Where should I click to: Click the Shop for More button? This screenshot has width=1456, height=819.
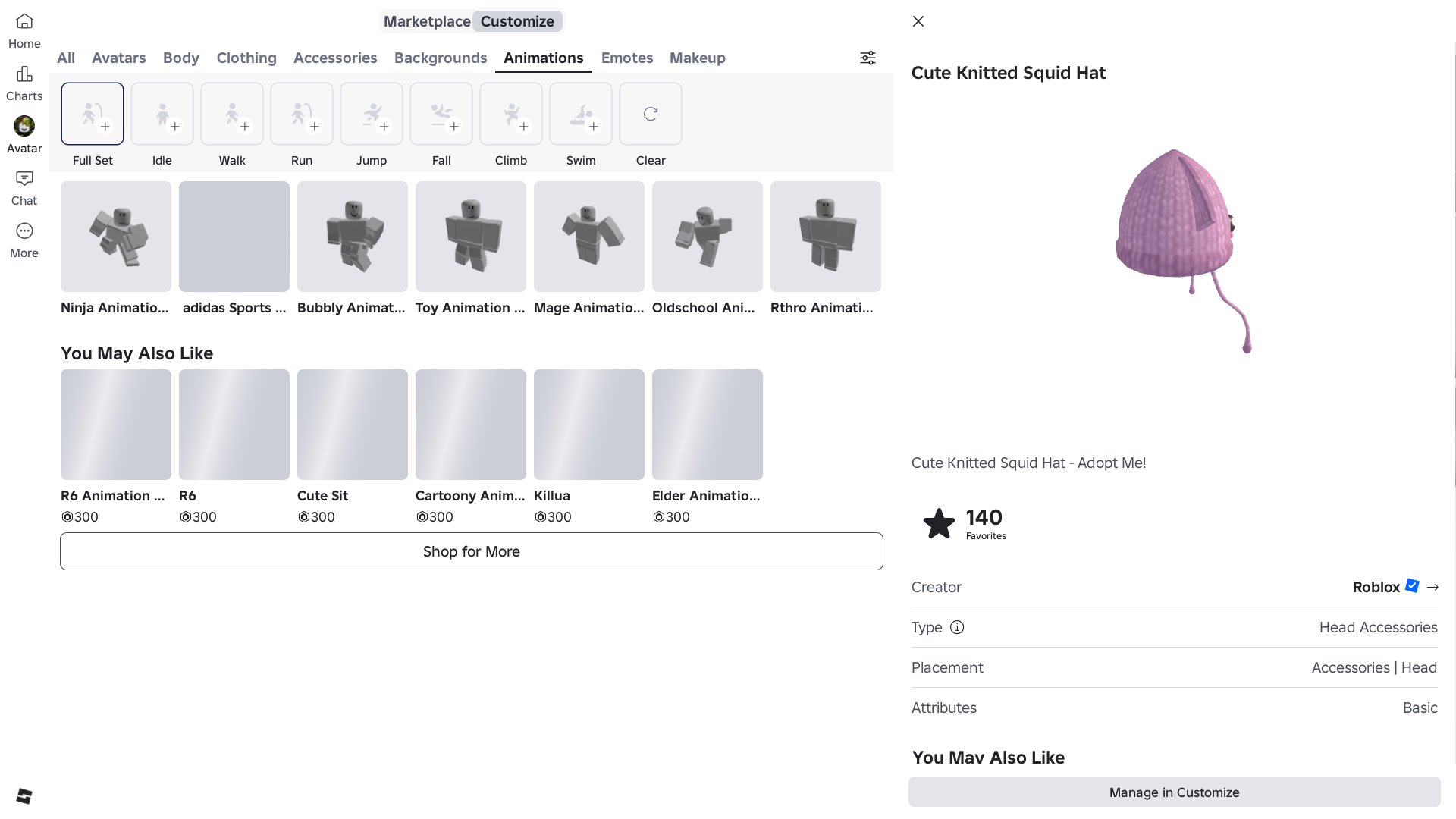tap(472, 551)
